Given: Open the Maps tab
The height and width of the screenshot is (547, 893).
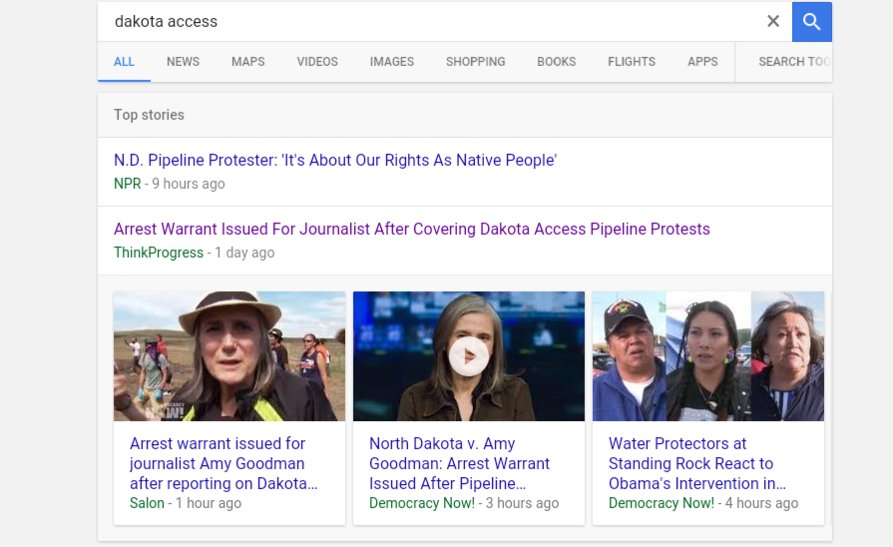Looking at the screenshot, I should tap(248, 62).
